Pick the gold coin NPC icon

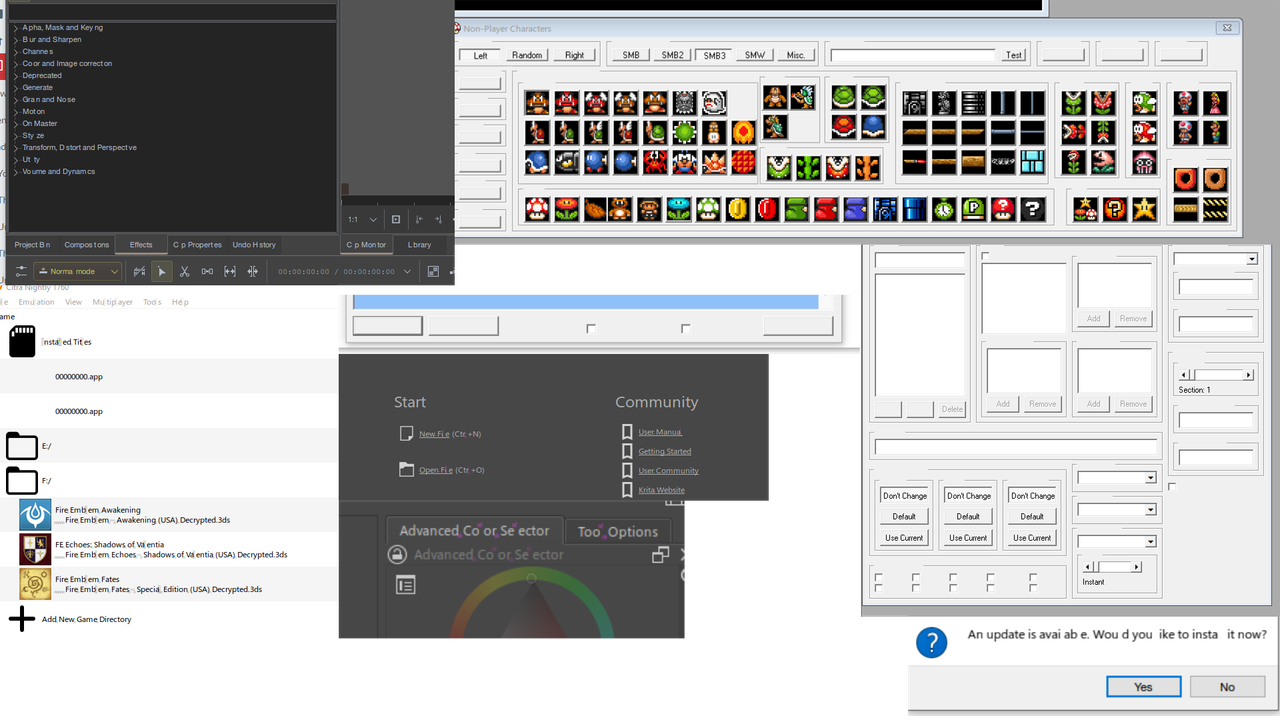point(738,209)
